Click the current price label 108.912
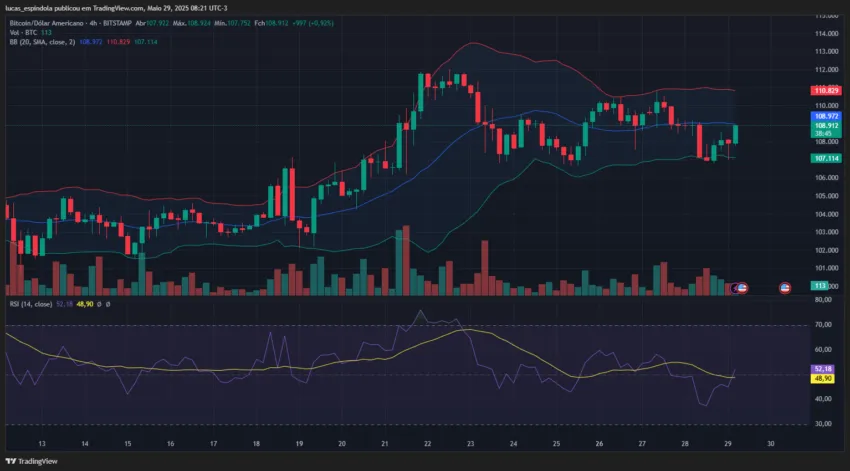Screen dimensions: 850x471 click(826, 125)
